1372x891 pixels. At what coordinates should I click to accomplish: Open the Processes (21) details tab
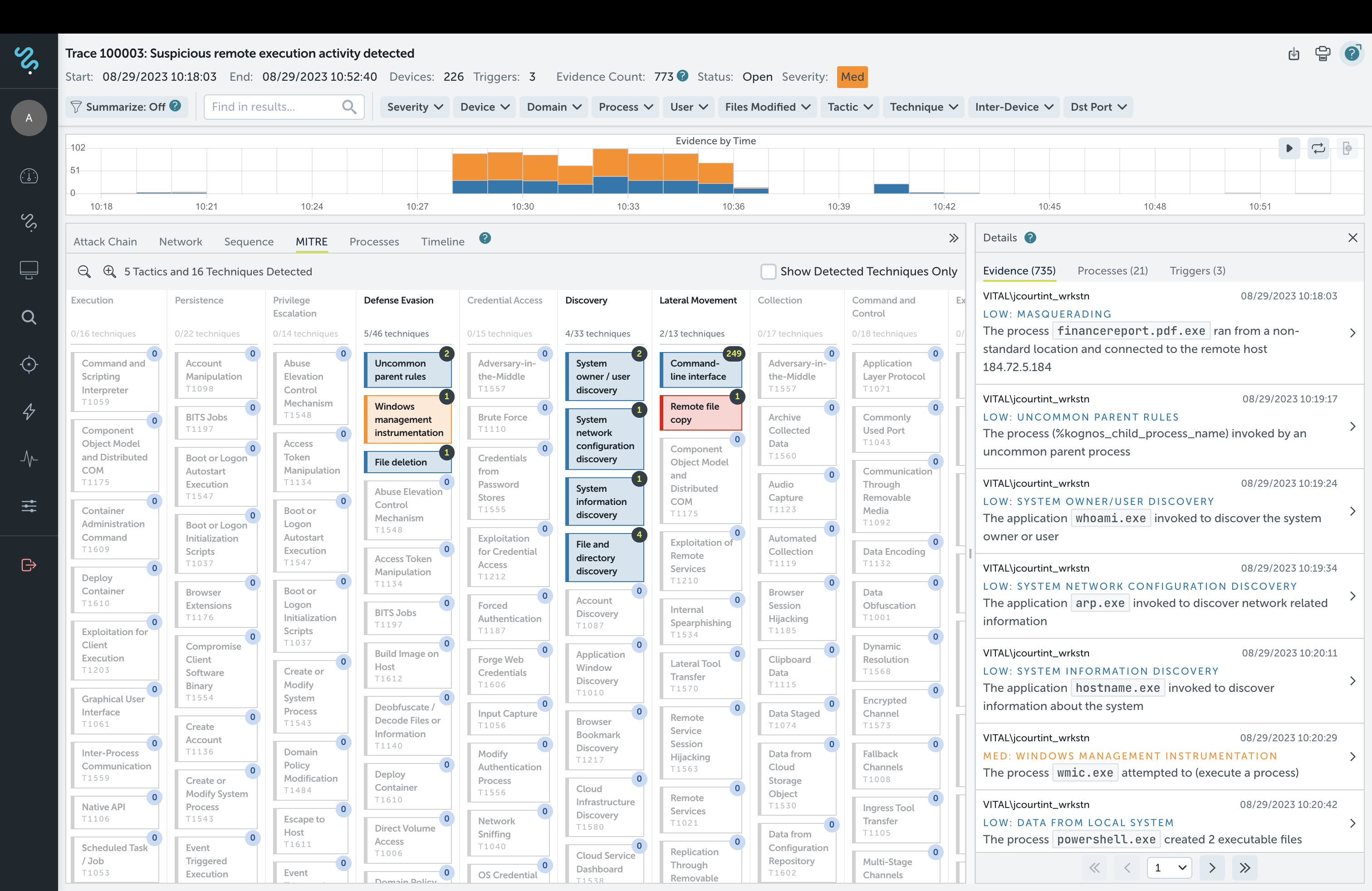1112,271
